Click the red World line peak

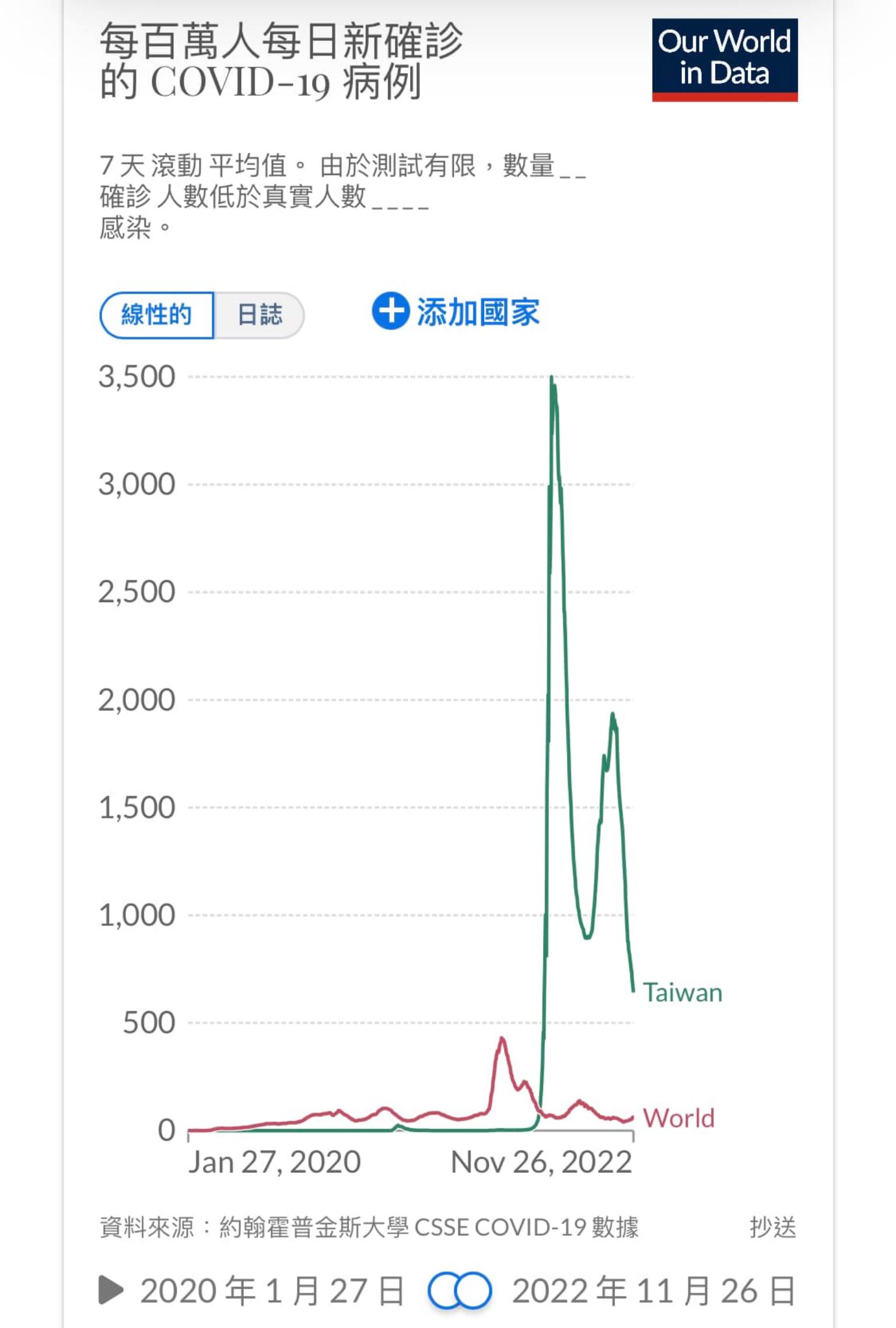[502, 1039]
